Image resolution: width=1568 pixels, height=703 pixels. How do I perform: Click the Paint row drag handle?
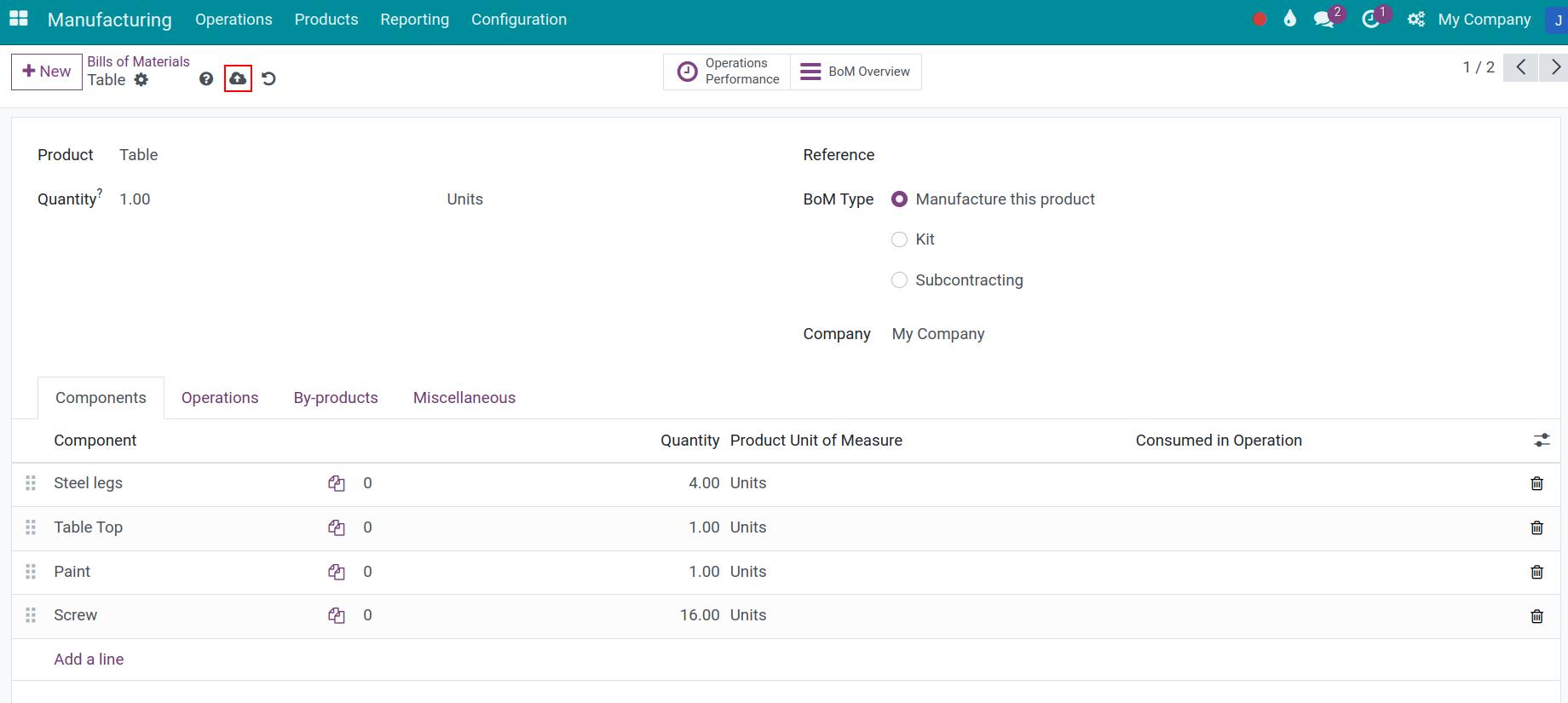(x=31, y=572)
